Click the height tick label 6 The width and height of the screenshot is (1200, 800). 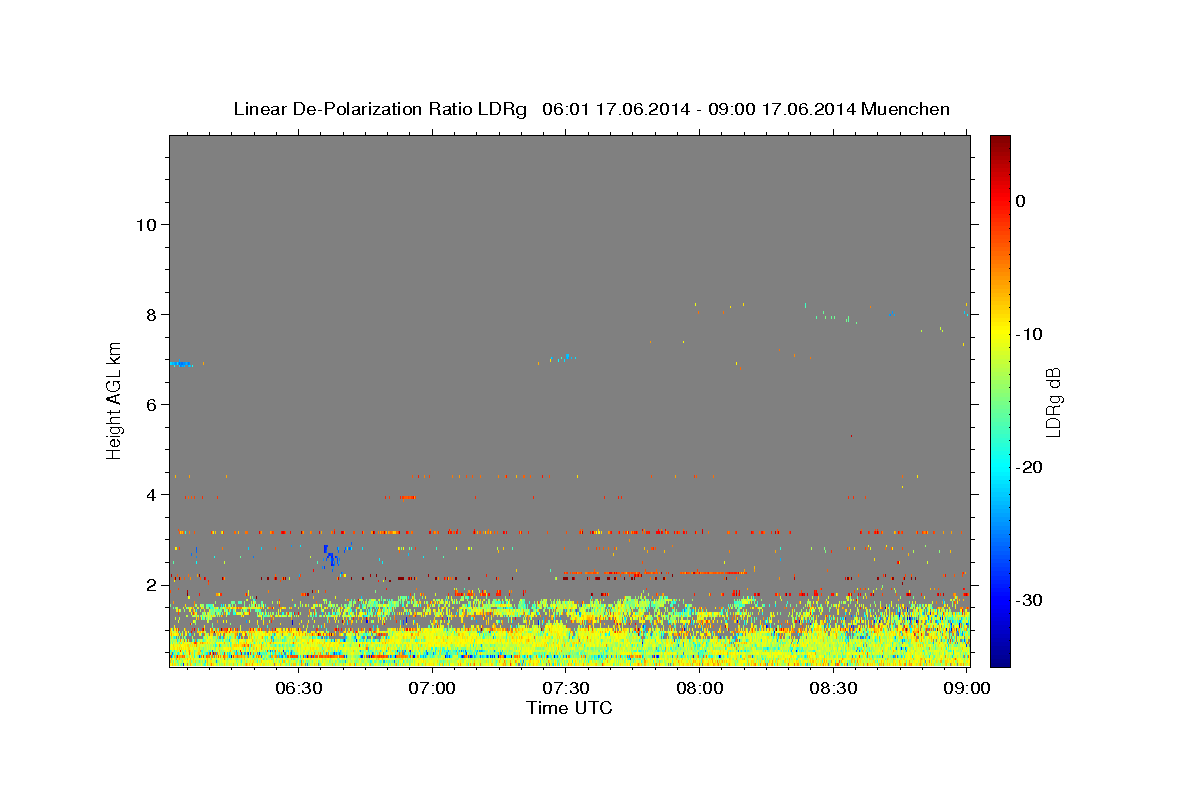[153, 405]
